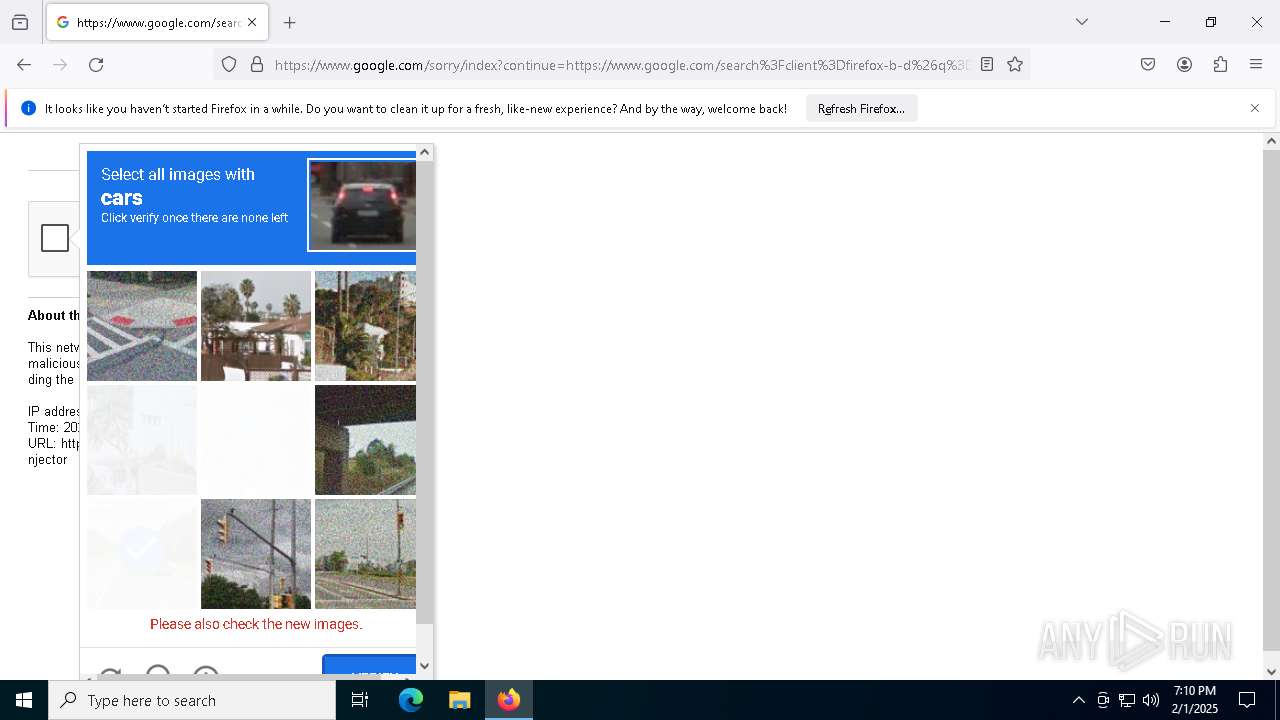1280x720 pixels.
Task: Toggle reader view icon
Action: point(987,65)
